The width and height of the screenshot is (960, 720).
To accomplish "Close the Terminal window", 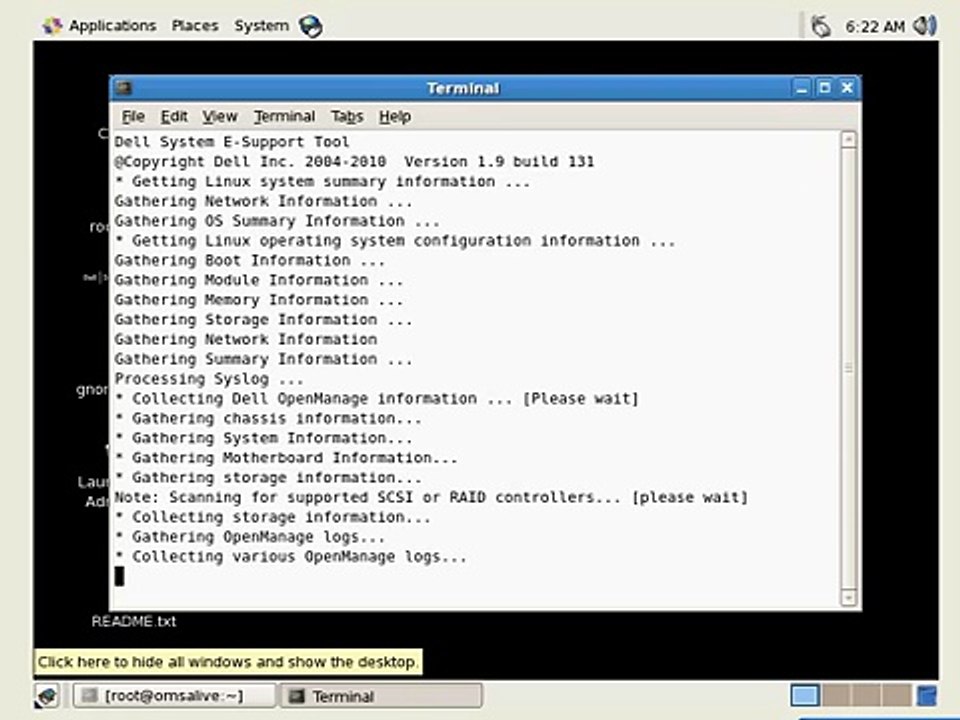I will tap(847, 88).
